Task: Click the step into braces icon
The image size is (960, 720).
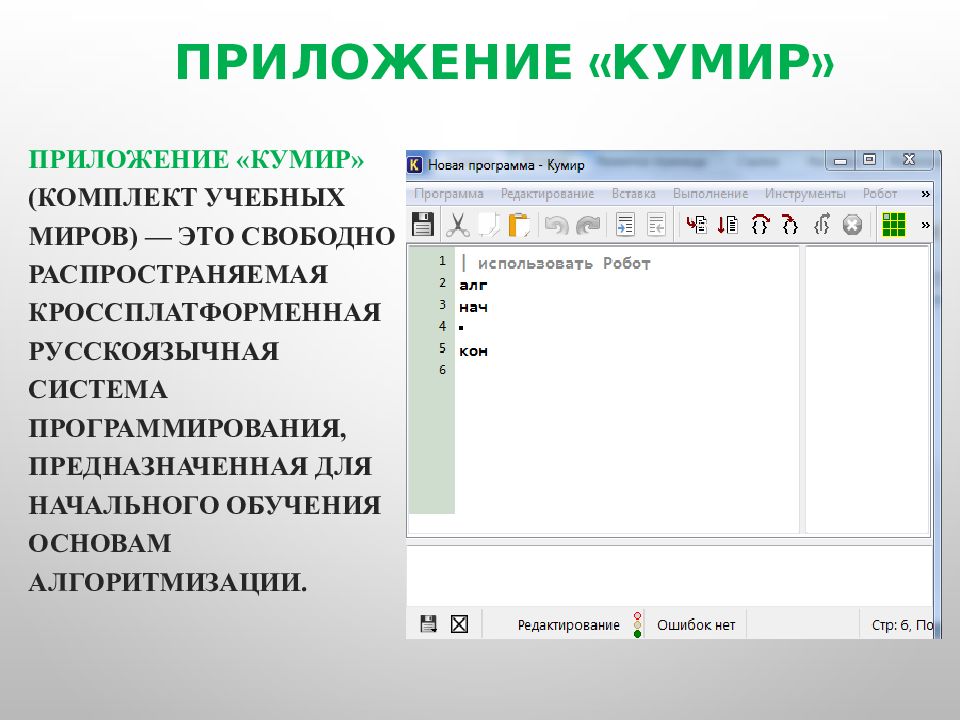Action: [790, 225]
